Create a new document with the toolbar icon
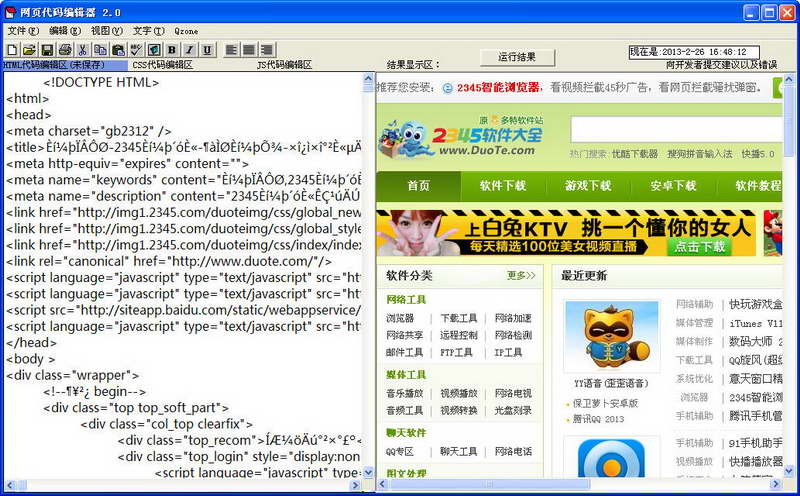 [12, 49]
